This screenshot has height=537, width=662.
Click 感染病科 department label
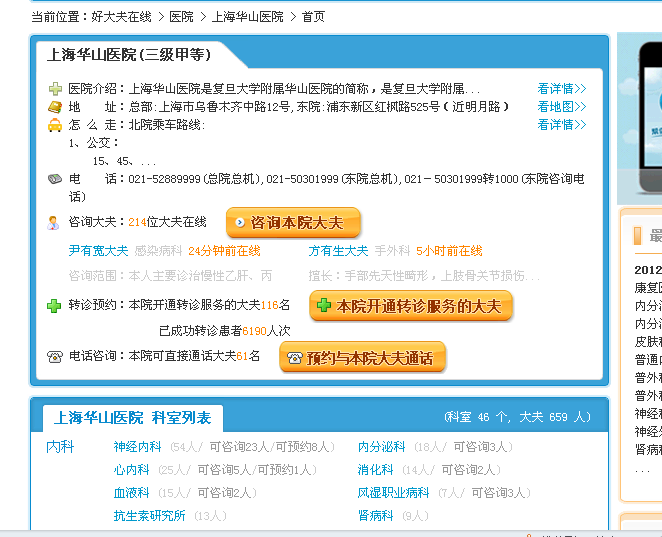tap(158, 251)
